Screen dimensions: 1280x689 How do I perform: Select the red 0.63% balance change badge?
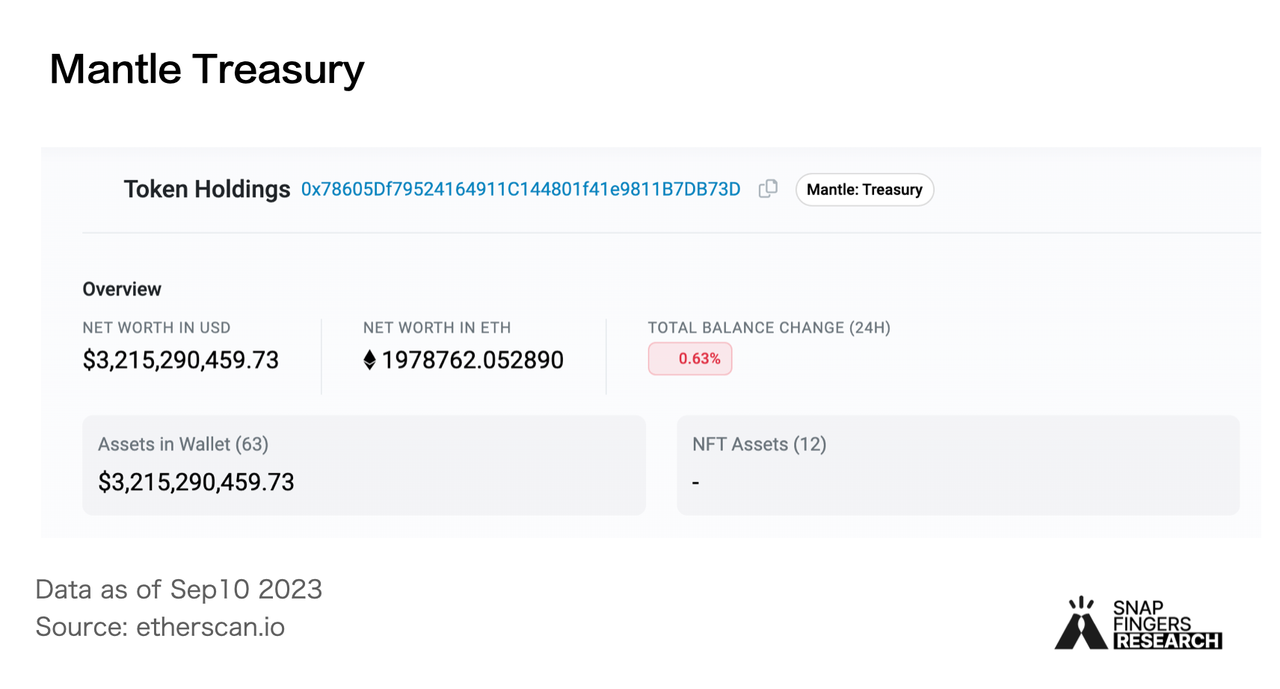click(x=690, y=359)
